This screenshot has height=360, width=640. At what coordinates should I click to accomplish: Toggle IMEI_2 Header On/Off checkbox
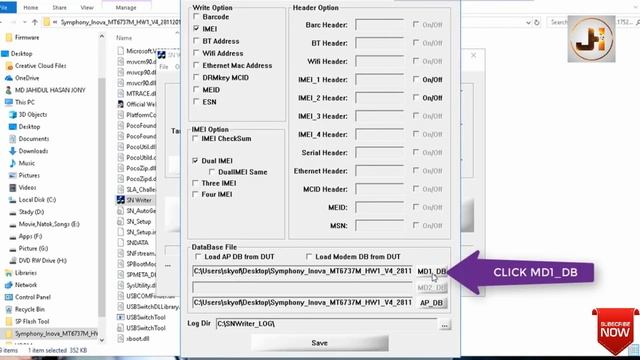point(416,98)
